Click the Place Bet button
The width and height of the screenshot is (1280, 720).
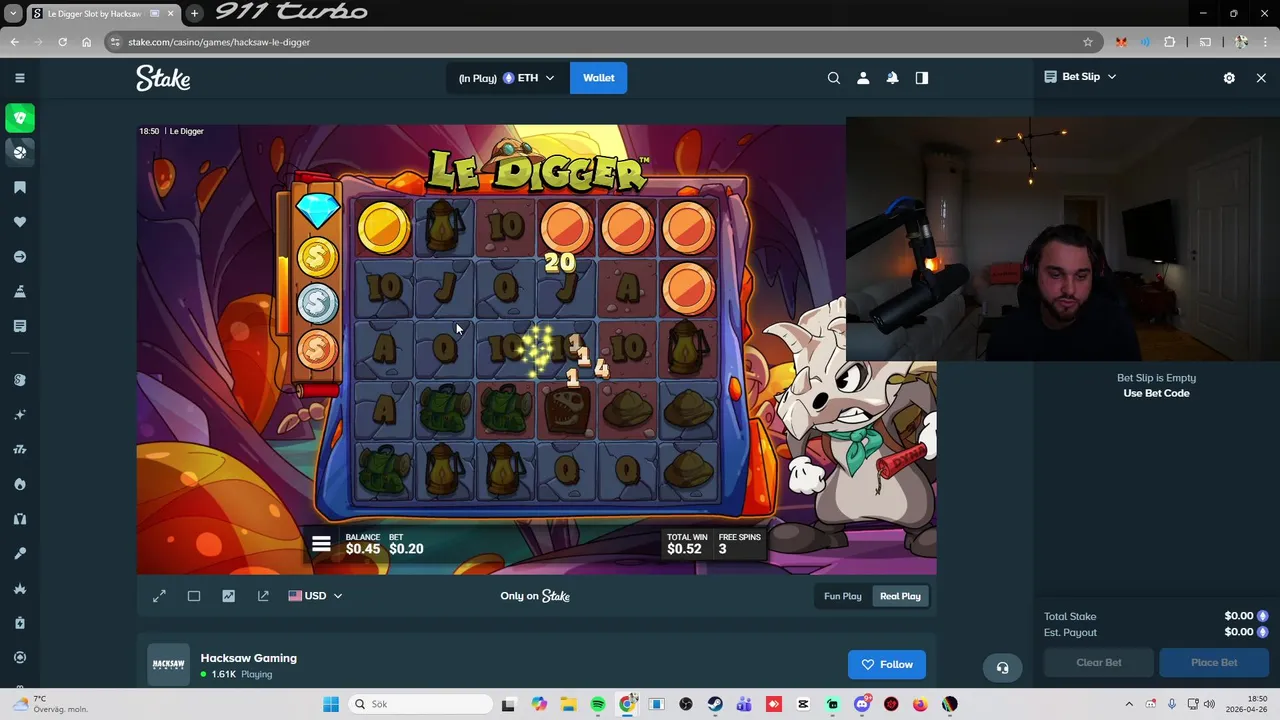1214,662
